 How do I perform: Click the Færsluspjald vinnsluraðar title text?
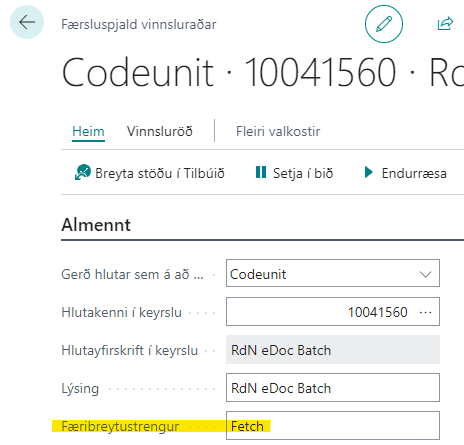pos(139,24)
